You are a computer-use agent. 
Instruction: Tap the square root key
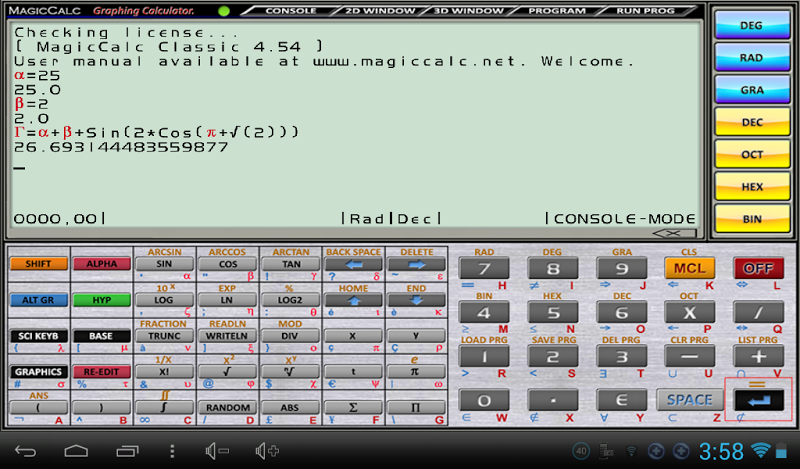[228, 372]
